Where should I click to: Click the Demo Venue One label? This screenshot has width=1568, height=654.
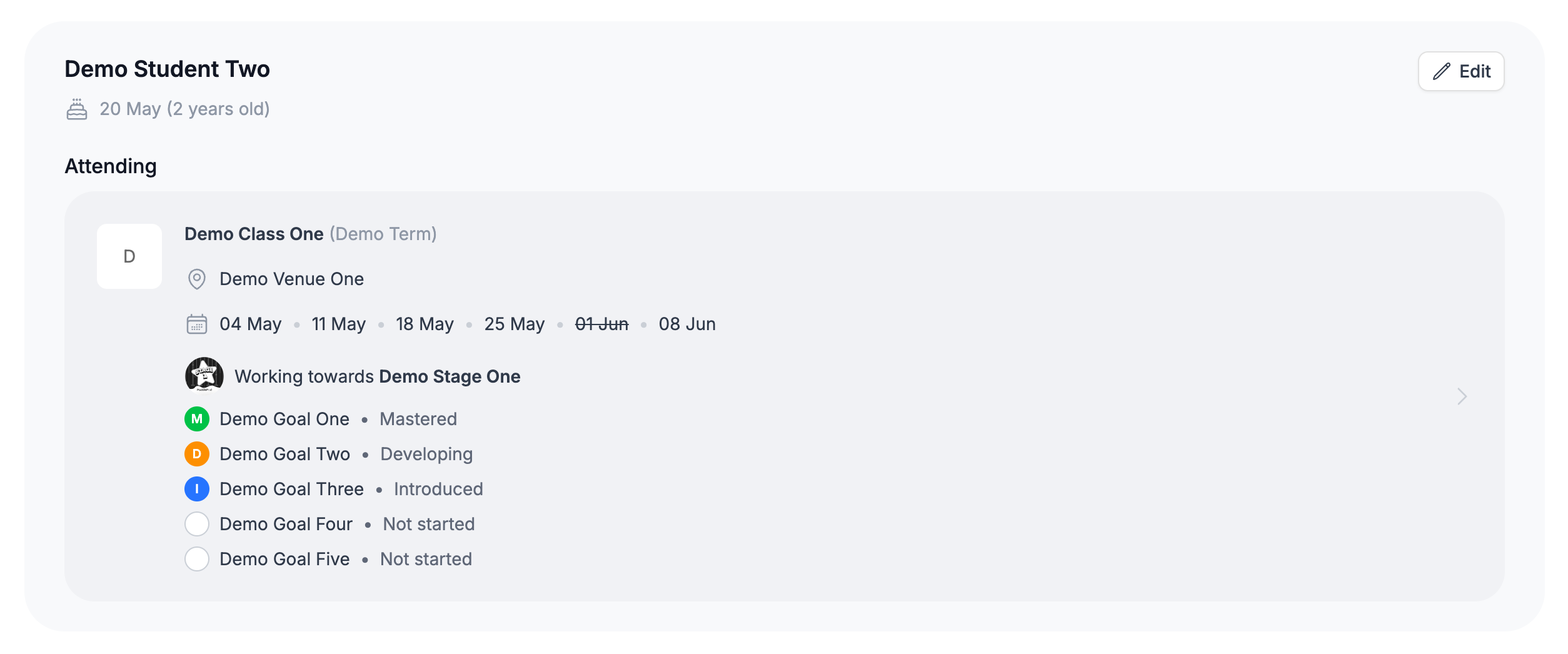292,279
